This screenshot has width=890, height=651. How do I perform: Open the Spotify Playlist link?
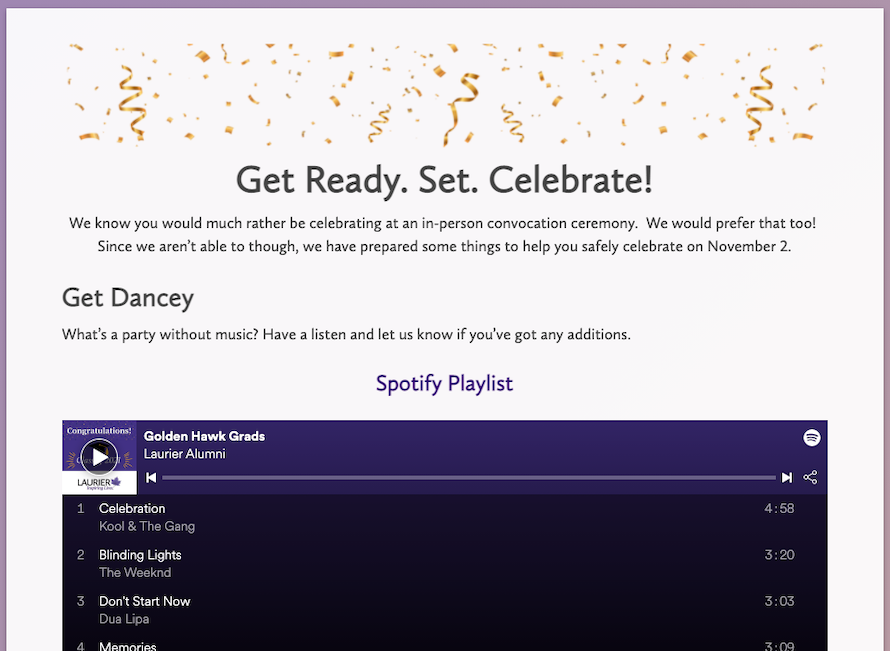(x=444, y=384)
